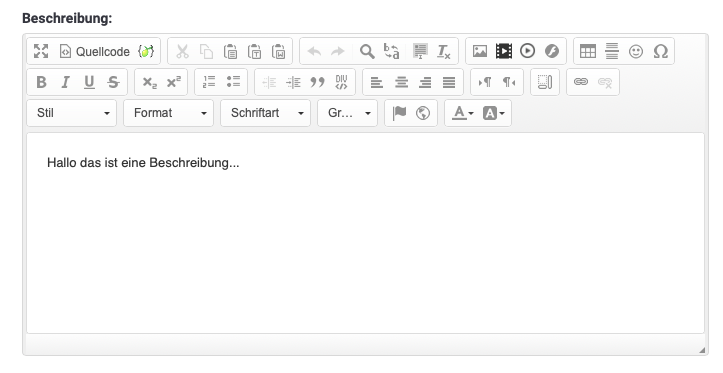Click into the description text area
Image resolution: width=723 pixels, height=373 pixels.
[365, 233]
